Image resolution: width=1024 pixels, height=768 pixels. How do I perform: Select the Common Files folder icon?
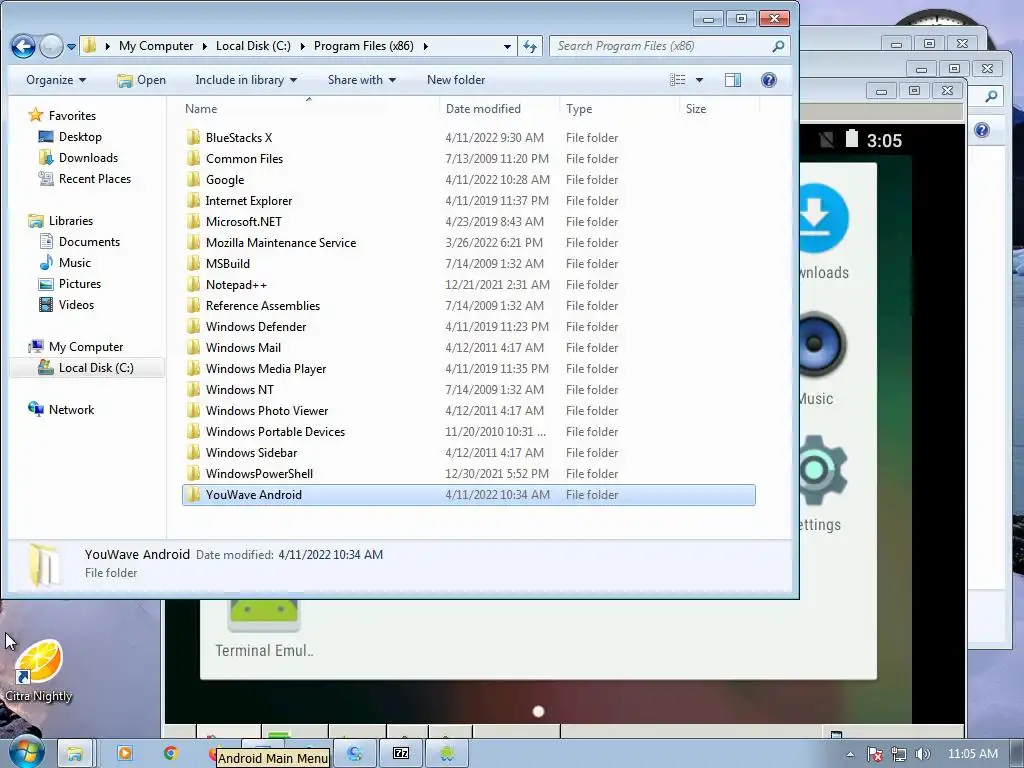click(193, 158)
